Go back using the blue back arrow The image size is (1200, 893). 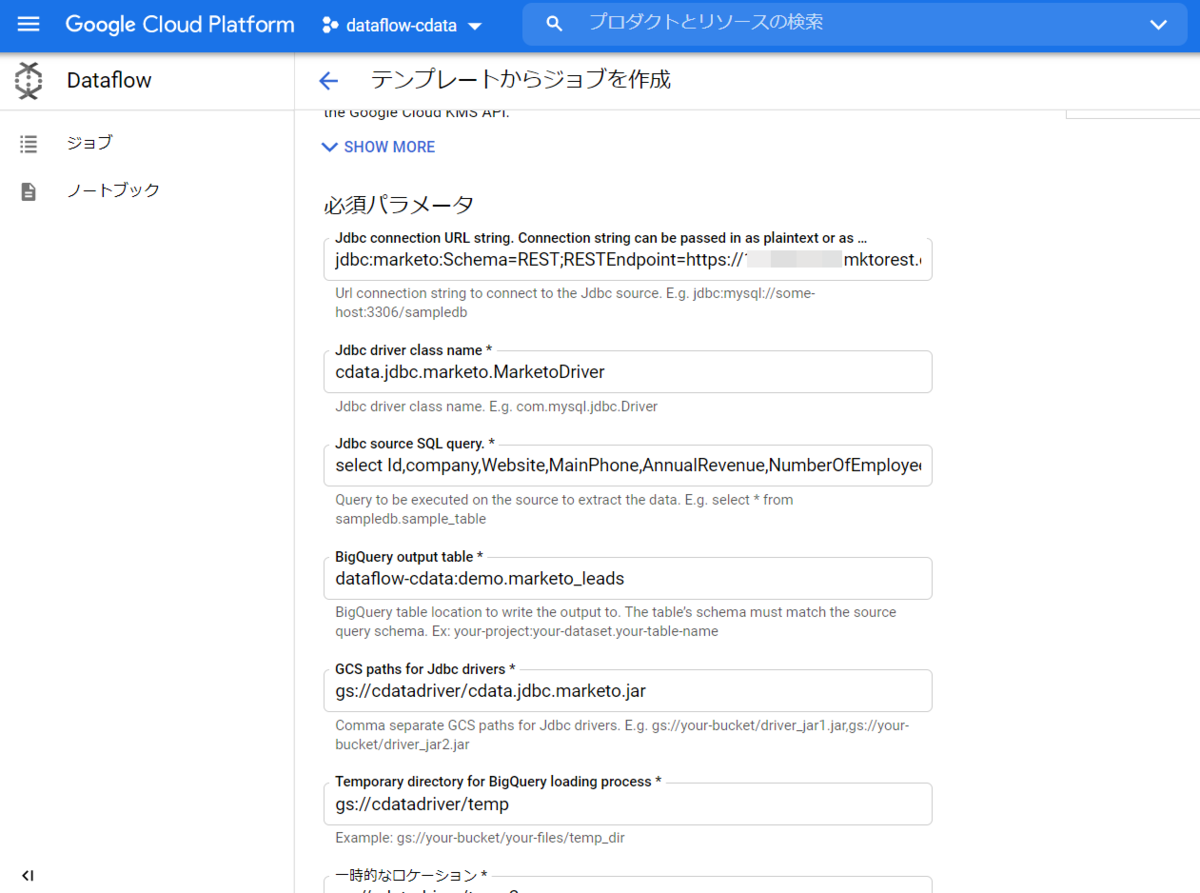click(x=328, y=79)
